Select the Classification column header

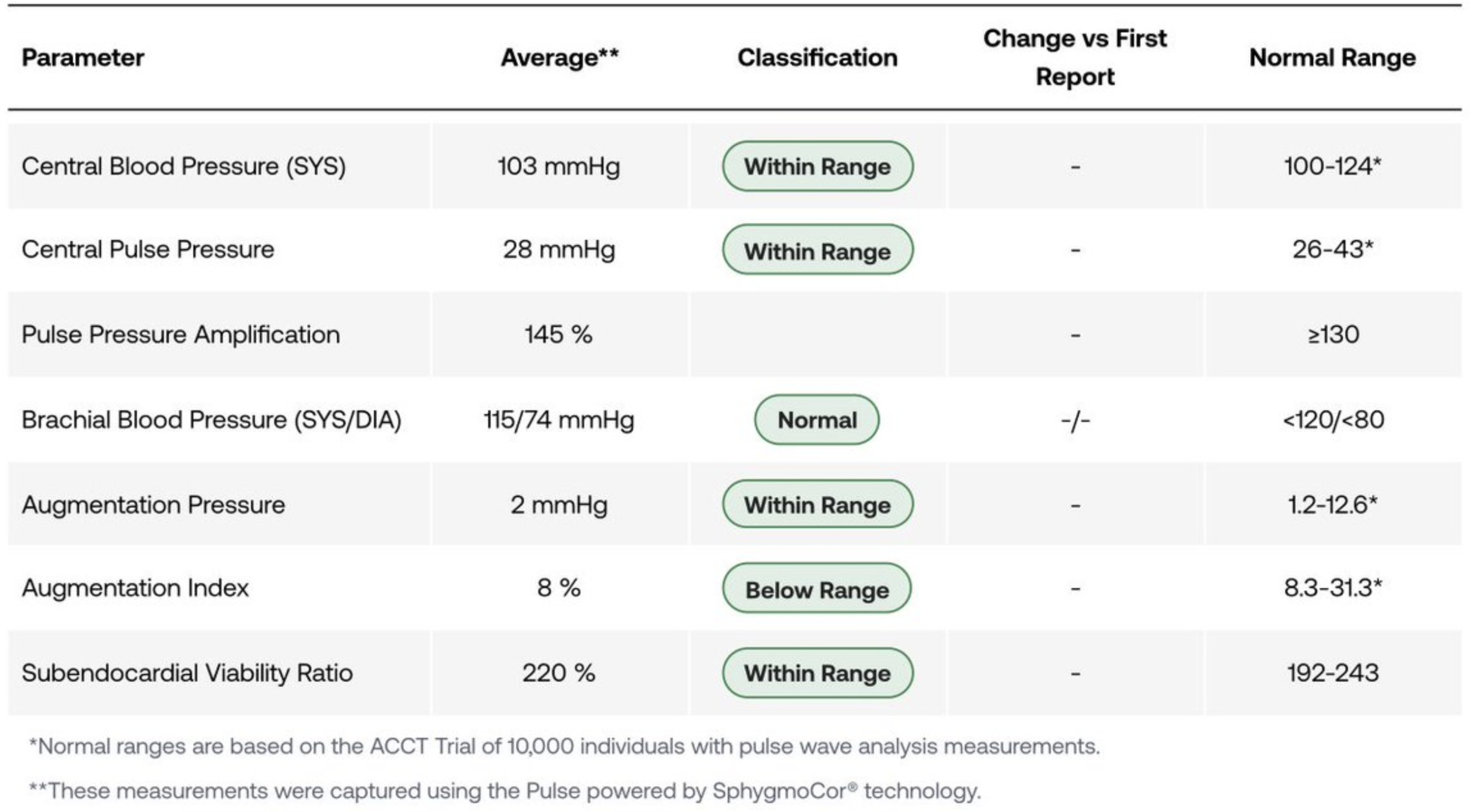click(x=817, y=57)
